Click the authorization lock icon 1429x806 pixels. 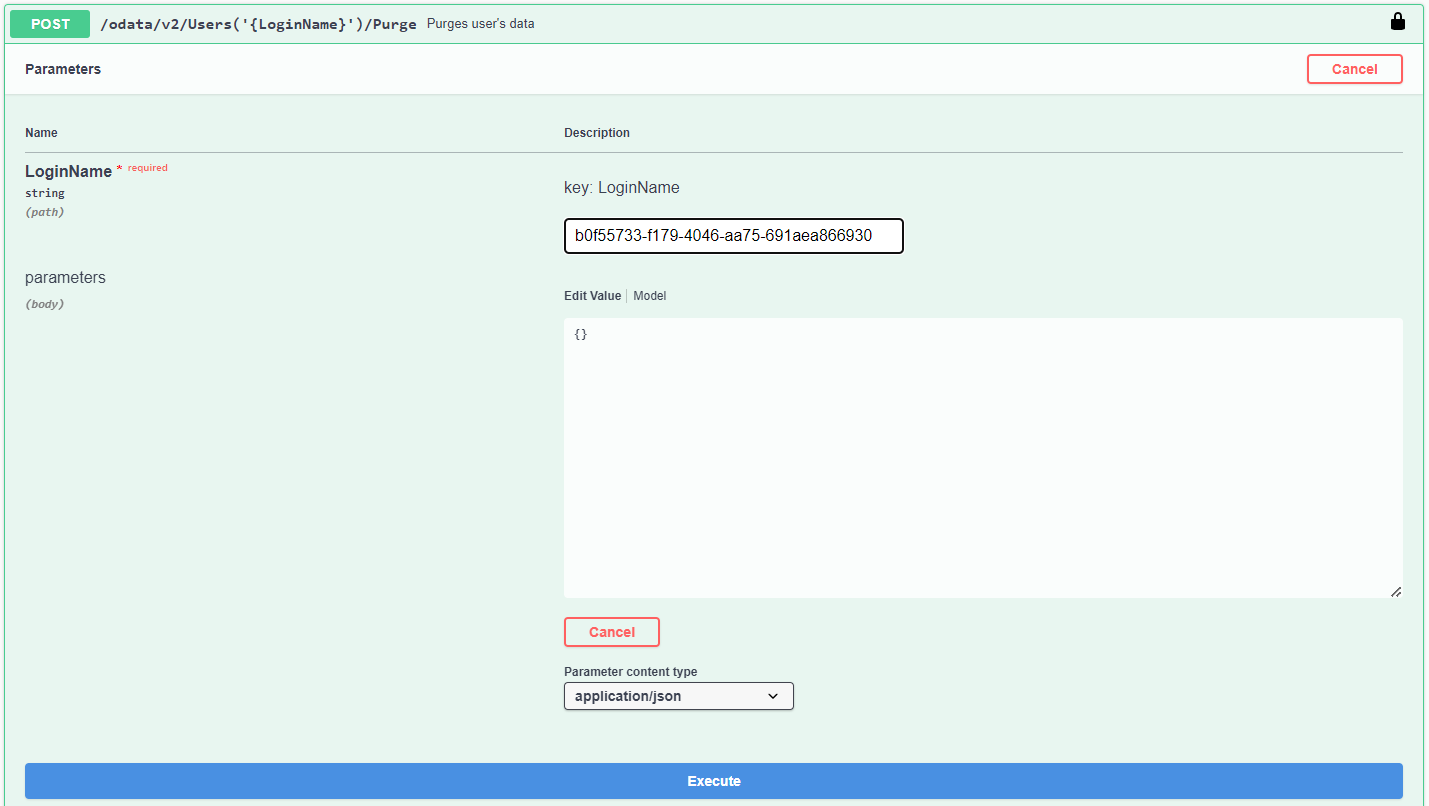click(1398, 22)
